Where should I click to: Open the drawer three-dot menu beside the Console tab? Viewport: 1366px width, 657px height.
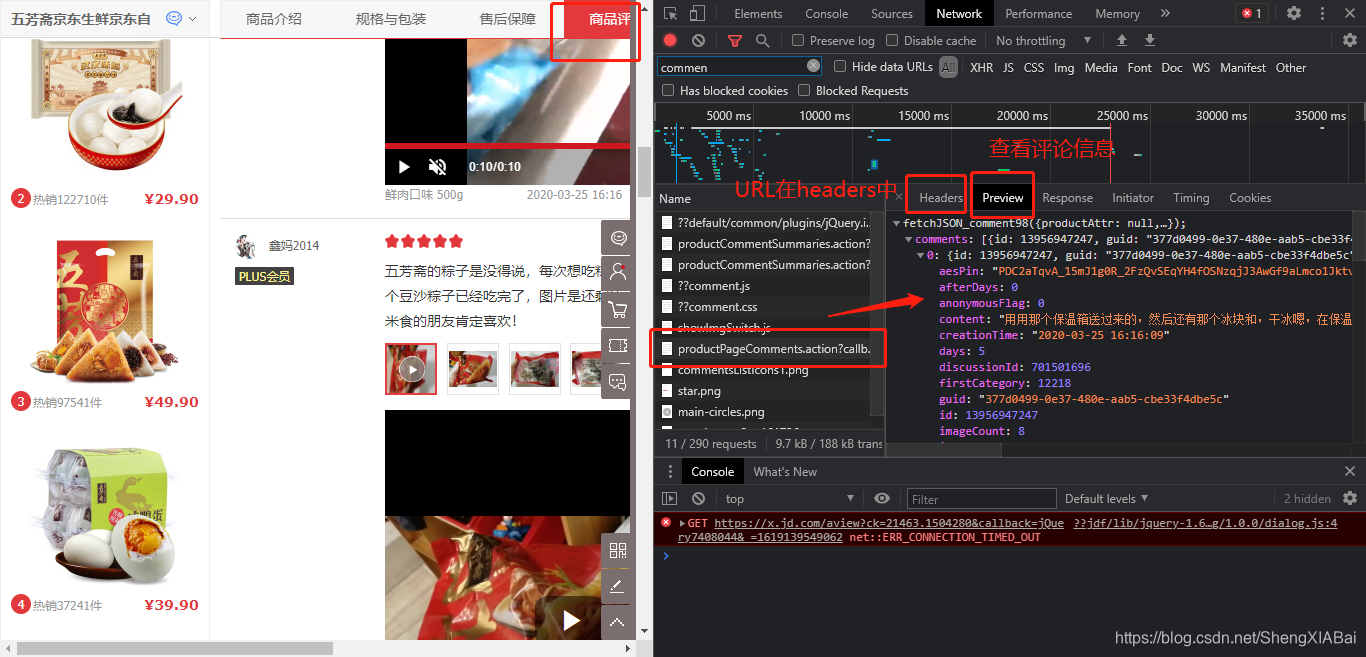click(x=669, y=471)
